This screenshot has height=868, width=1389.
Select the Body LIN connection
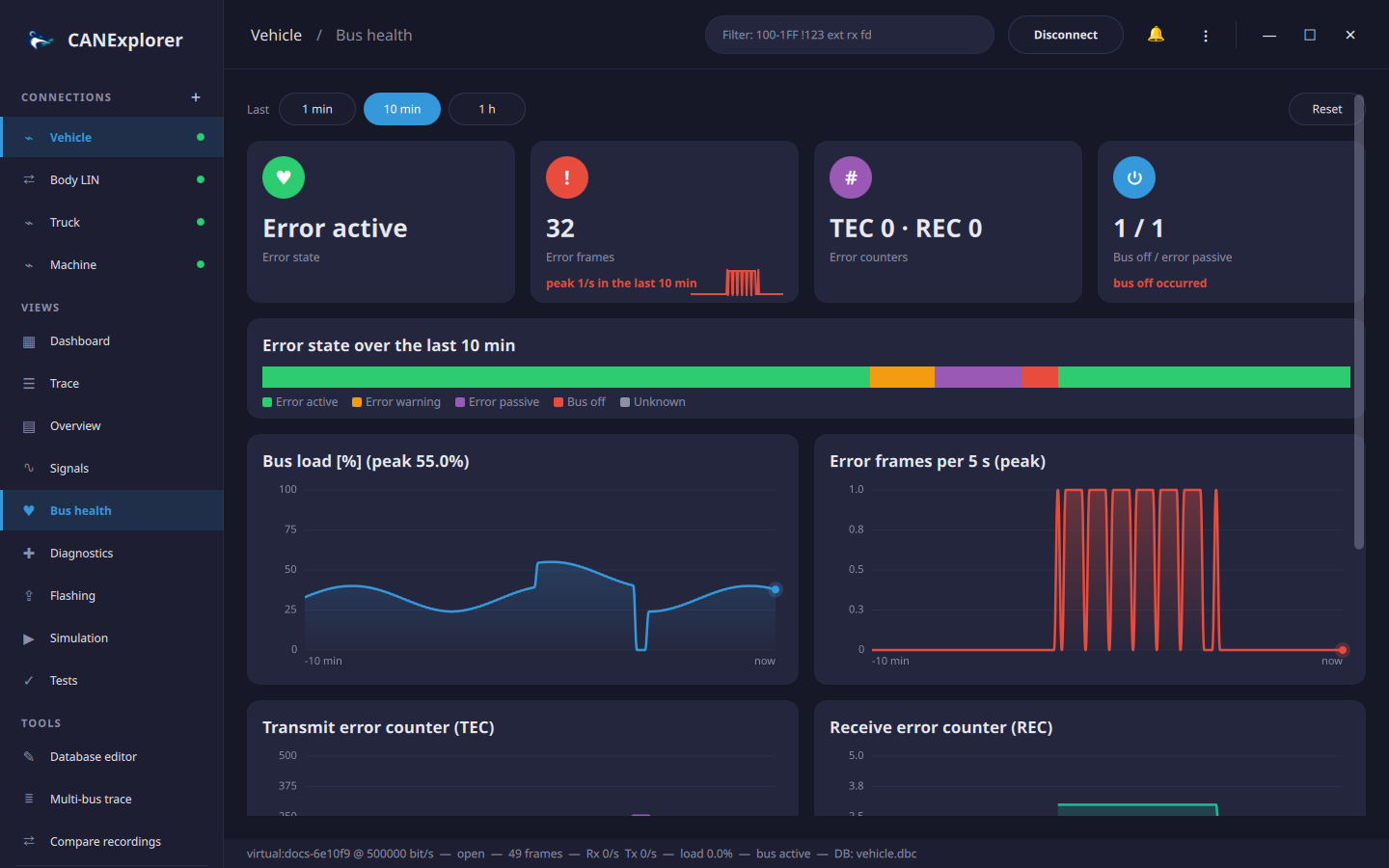click(x=112, y=180)
